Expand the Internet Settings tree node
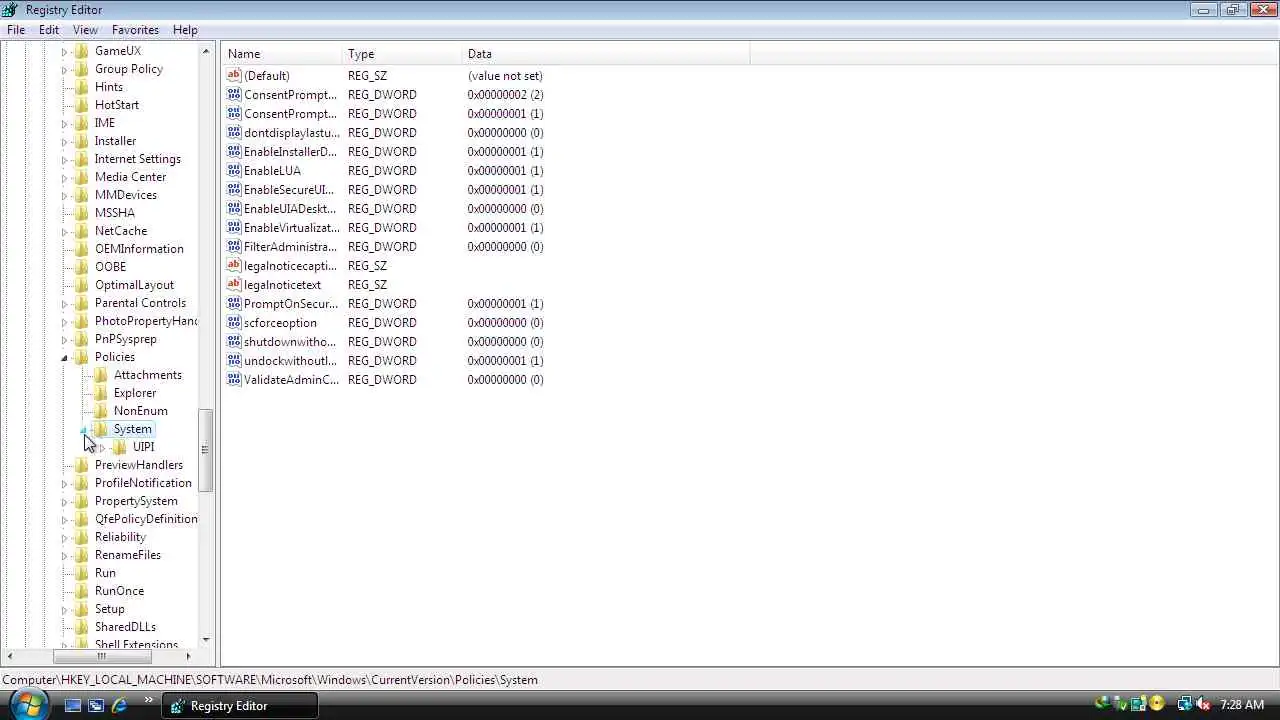The width and height of the screenshot is (1280, 720). click(64, 159)
